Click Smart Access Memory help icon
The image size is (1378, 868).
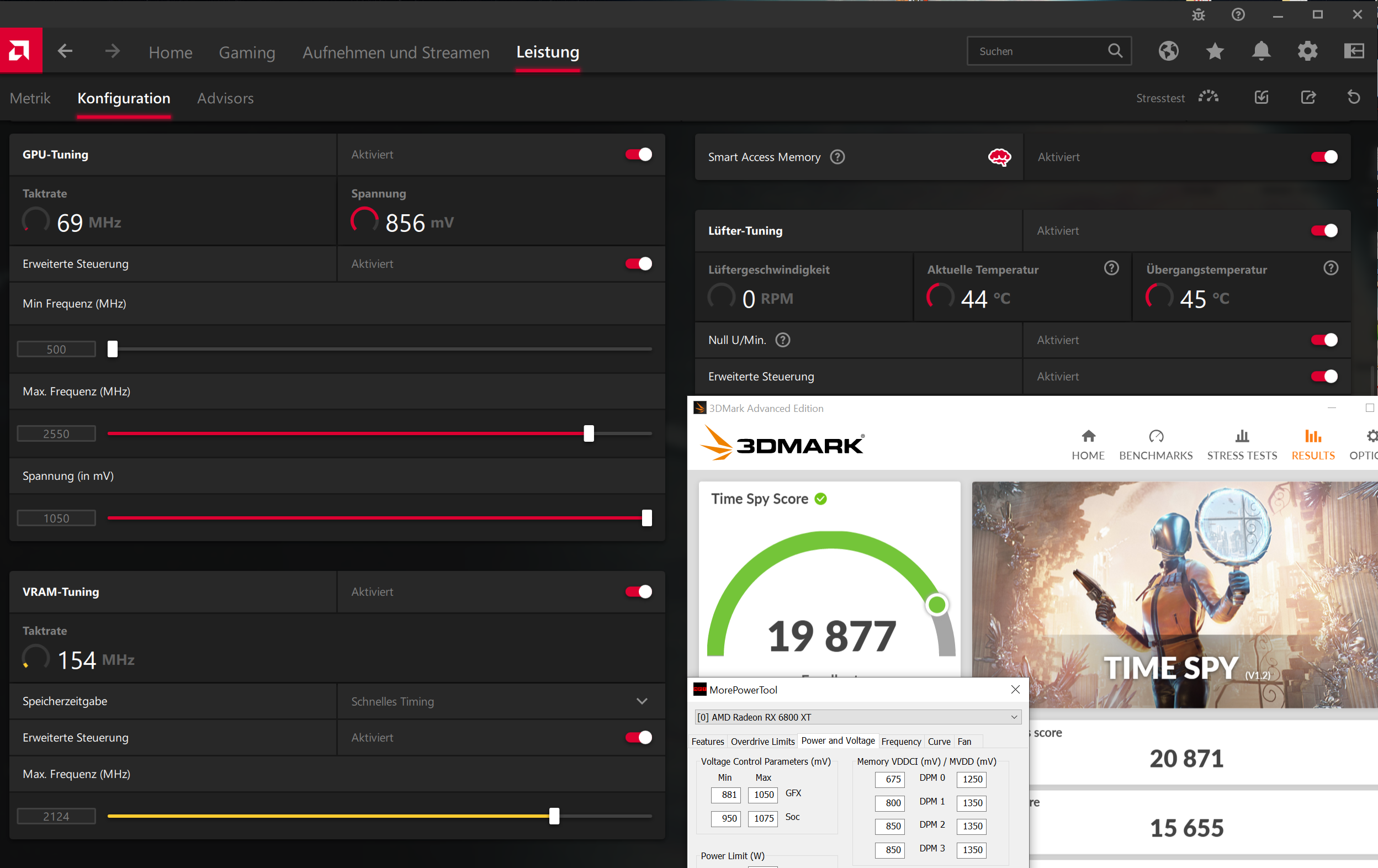(837, 157)
